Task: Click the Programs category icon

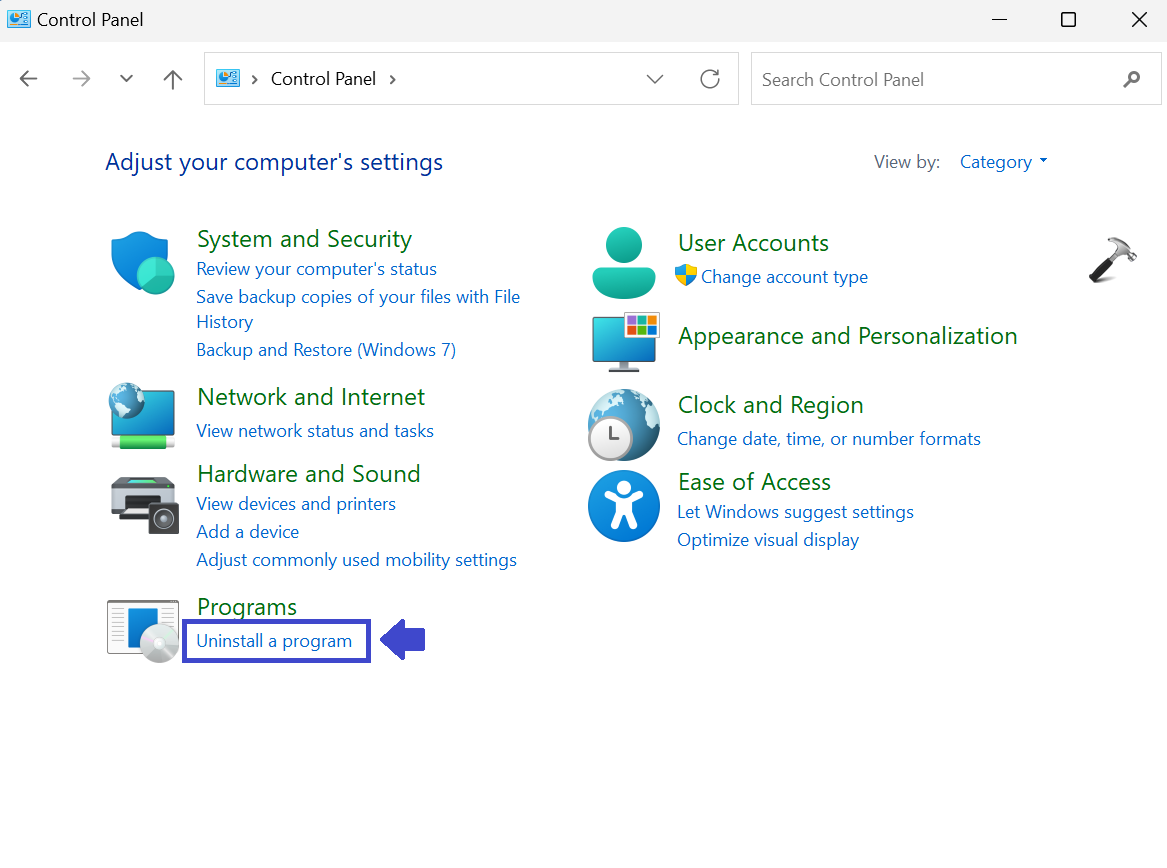Action: pyautogui.click(x=143, y=631)
